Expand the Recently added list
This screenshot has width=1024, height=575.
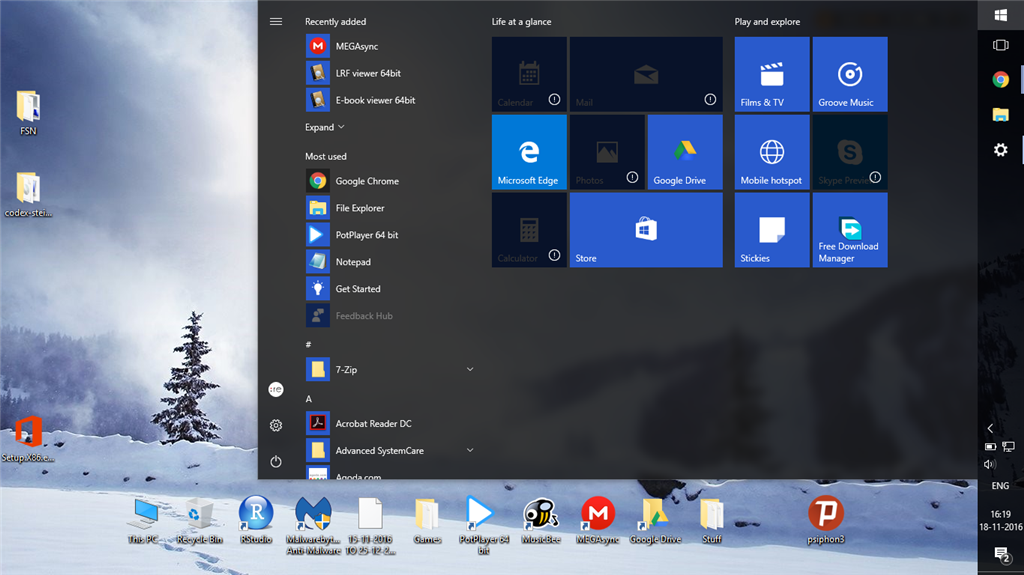click(x=325, y=127)
